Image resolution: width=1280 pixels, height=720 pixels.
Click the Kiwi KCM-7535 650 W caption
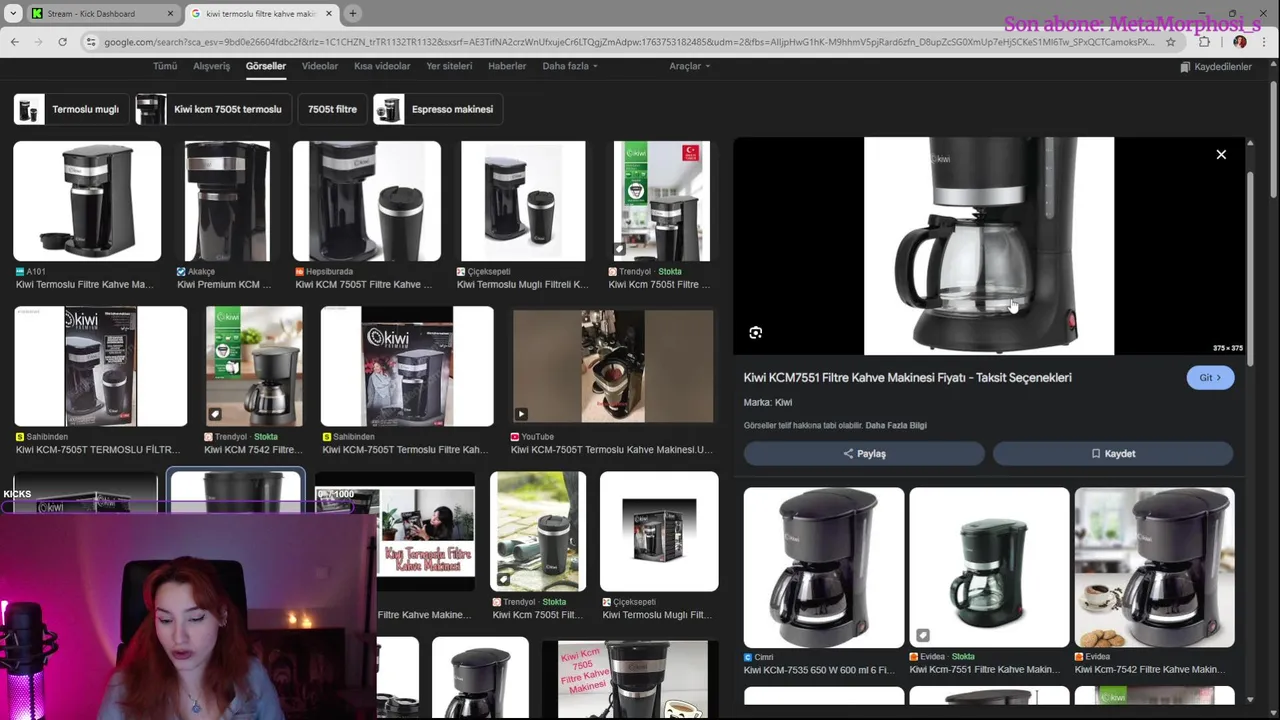[x=819, y=669]
